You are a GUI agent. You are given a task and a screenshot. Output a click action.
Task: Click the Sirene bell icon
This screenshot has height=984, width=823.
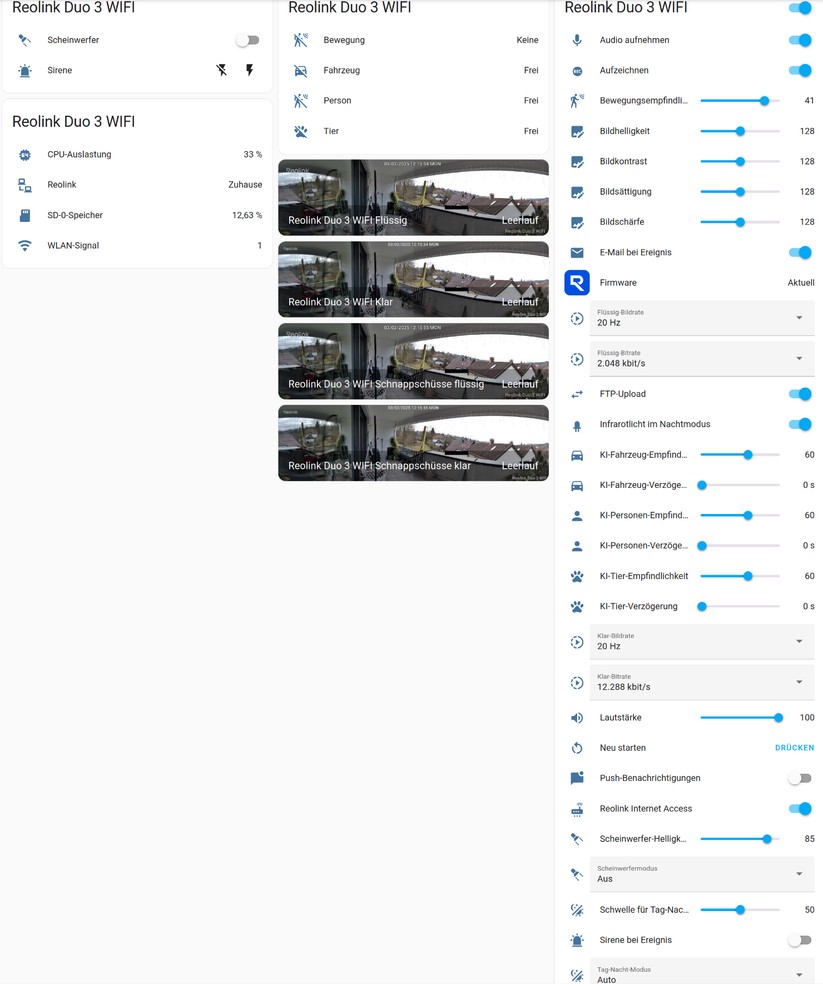pyautogui.click(x=24, y=70)
